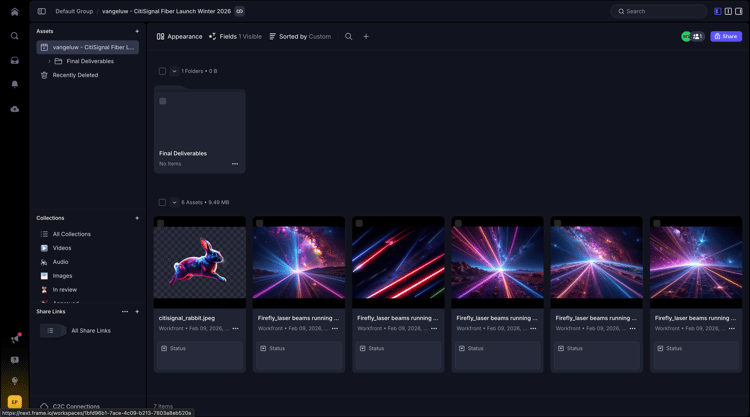Open the Status field on the last asset card
Viewport: 750px width, 417px height.
(695, 354)
